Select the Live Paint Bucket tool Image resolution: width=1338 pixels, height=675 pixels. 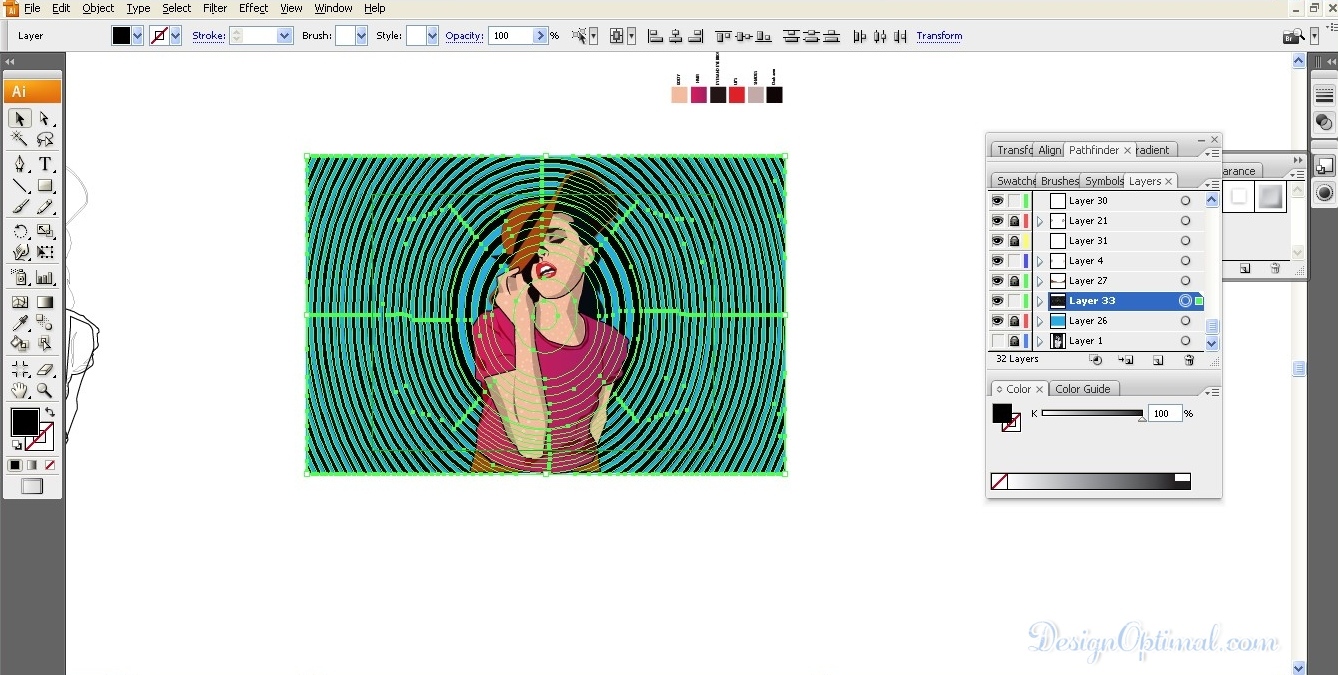coord(19,344)
